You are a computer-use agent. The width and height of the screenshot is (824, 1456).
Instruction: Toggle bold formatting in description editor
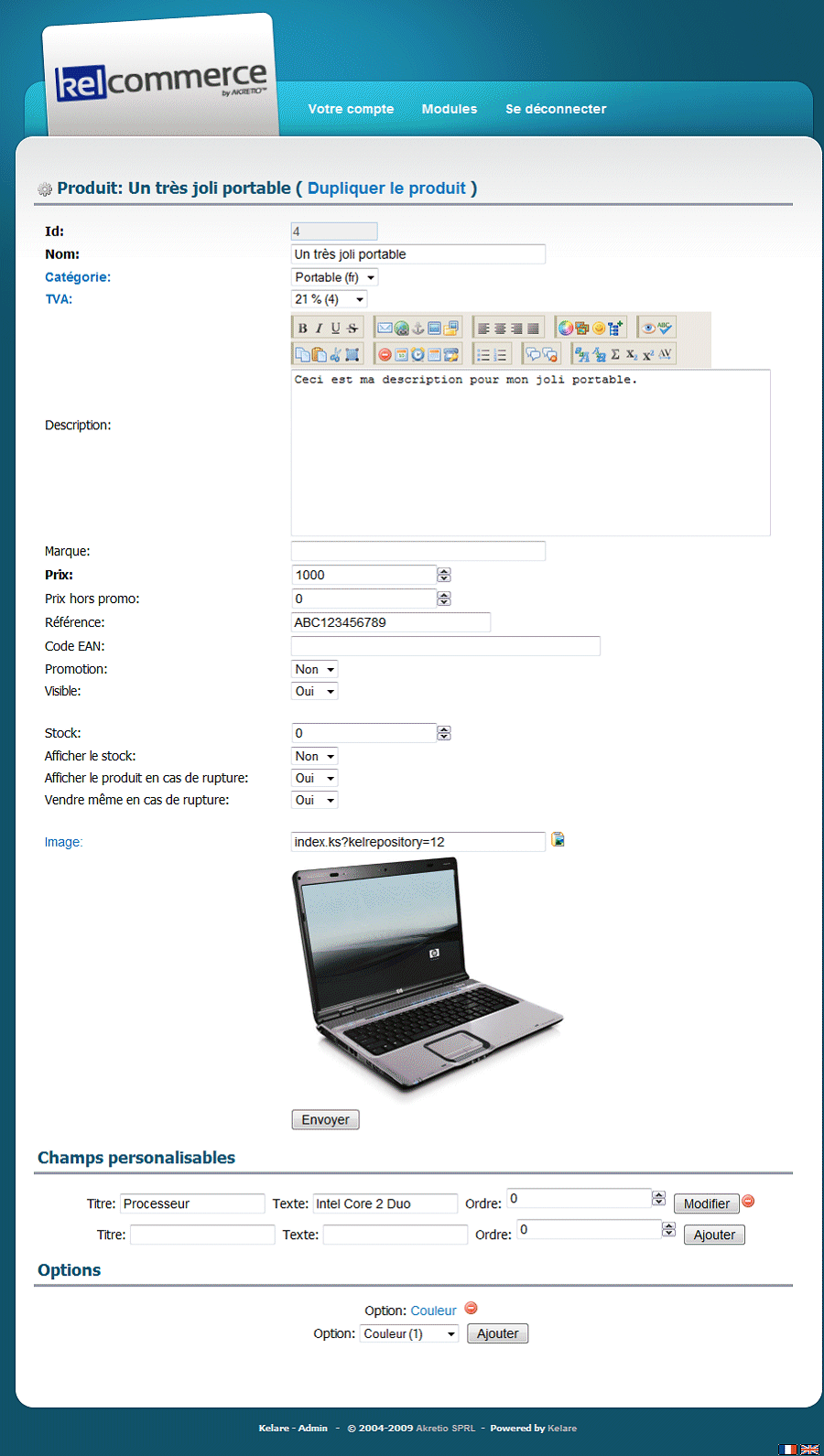click(x=302, y=329)
